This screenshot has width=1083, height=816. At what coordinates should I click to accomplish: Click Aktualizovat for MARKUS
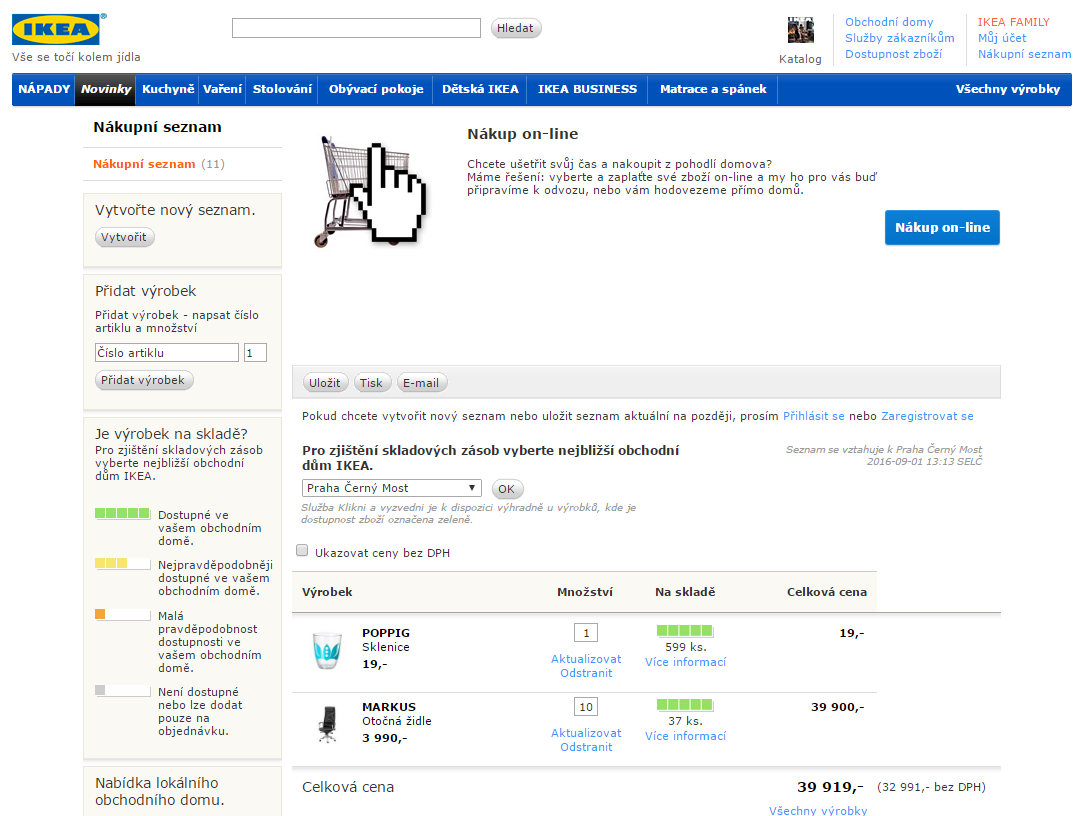(586, 733)
